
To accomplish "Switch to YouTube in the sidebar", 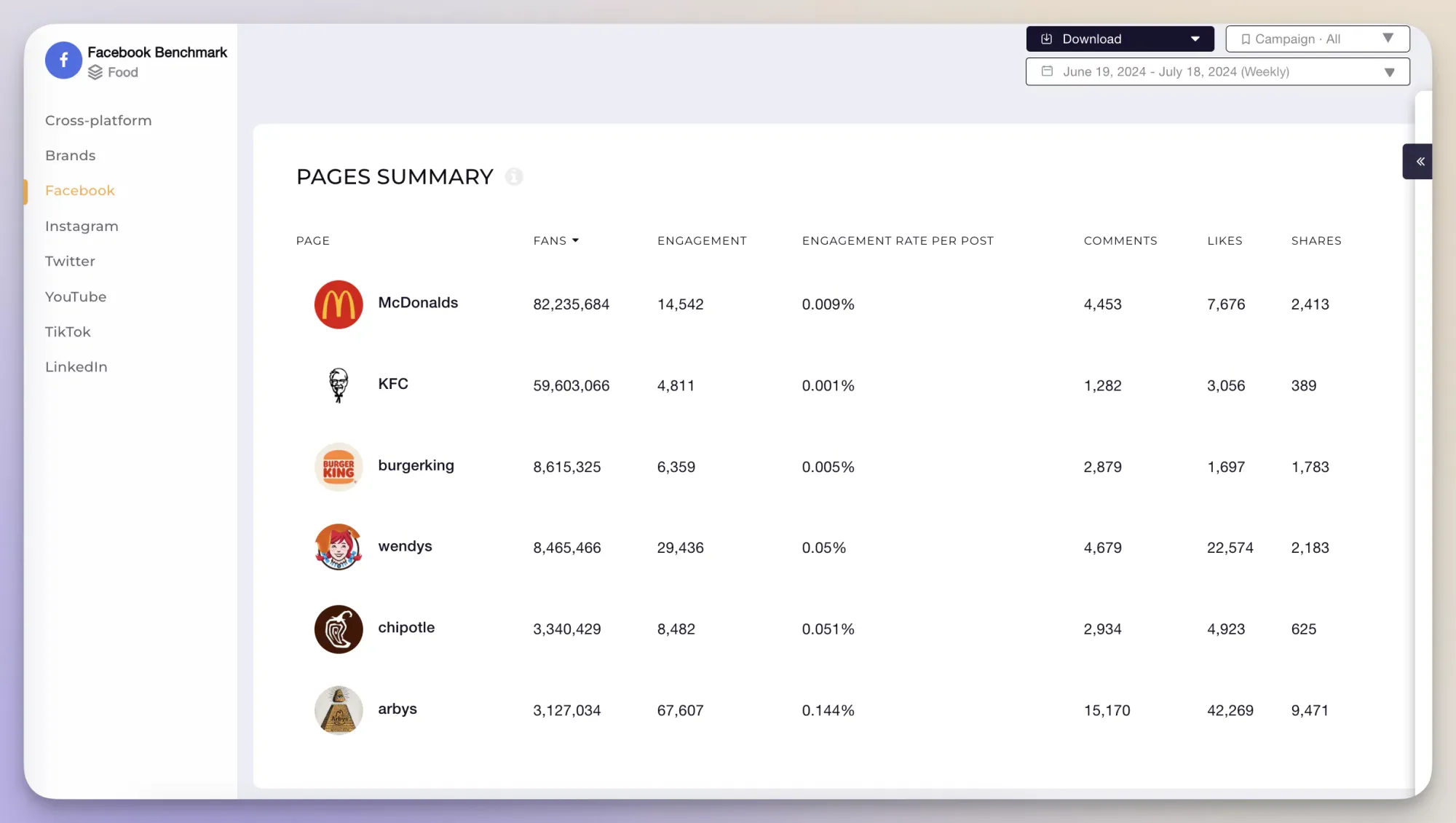I will pos(76,297).
